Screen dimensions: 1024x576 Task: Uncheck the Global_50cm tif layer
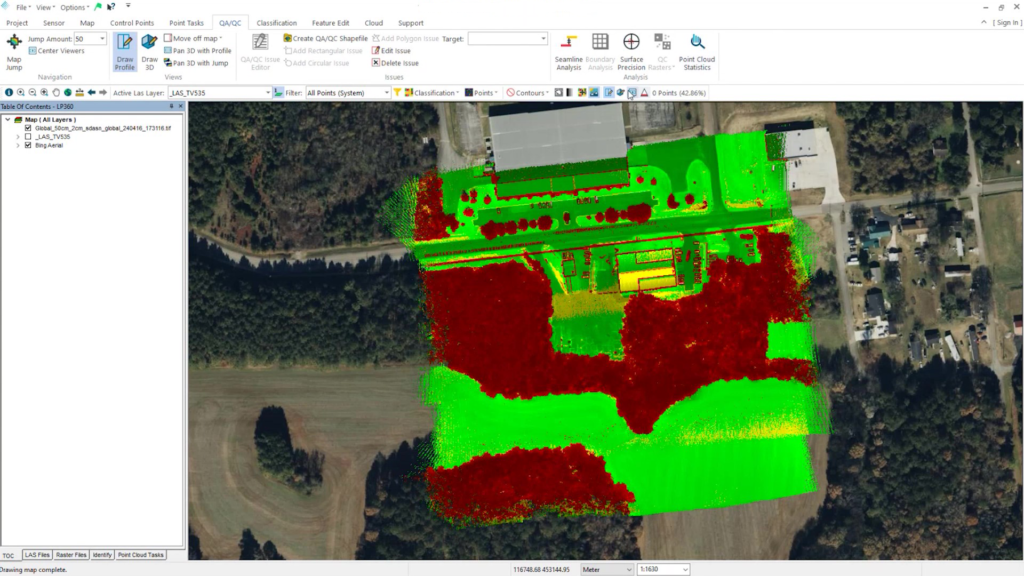[x=28, y=129]
